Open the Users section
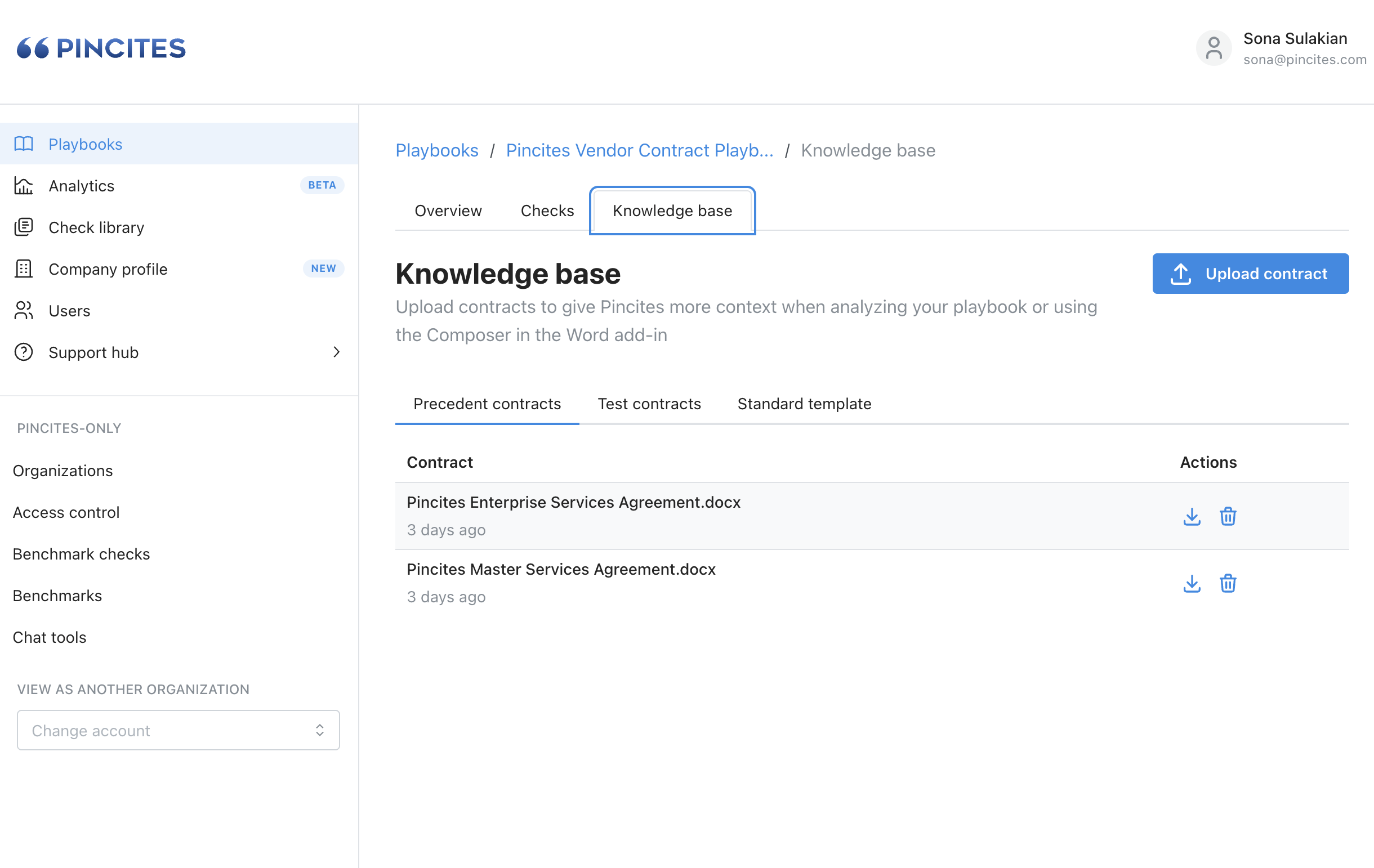 [x=69, y=311]
